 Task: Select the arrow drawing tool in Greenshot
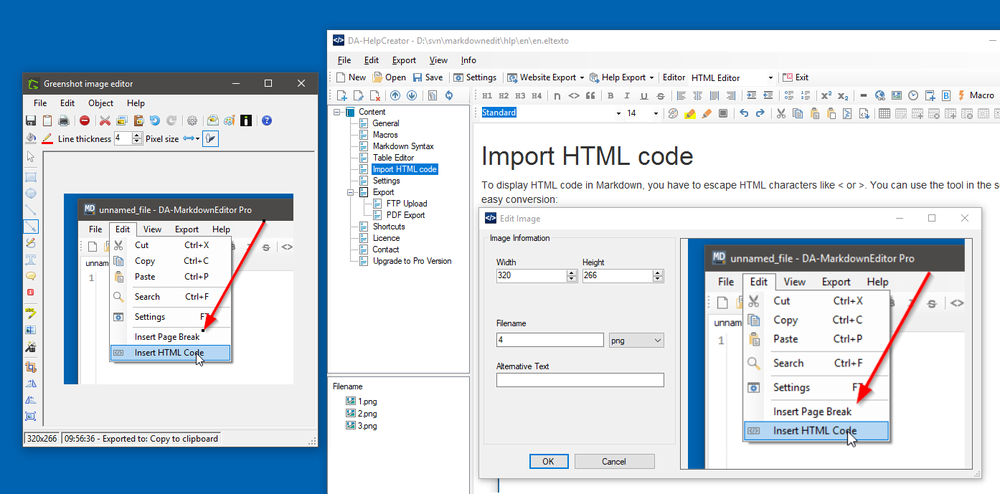click(x=31, y=226)
